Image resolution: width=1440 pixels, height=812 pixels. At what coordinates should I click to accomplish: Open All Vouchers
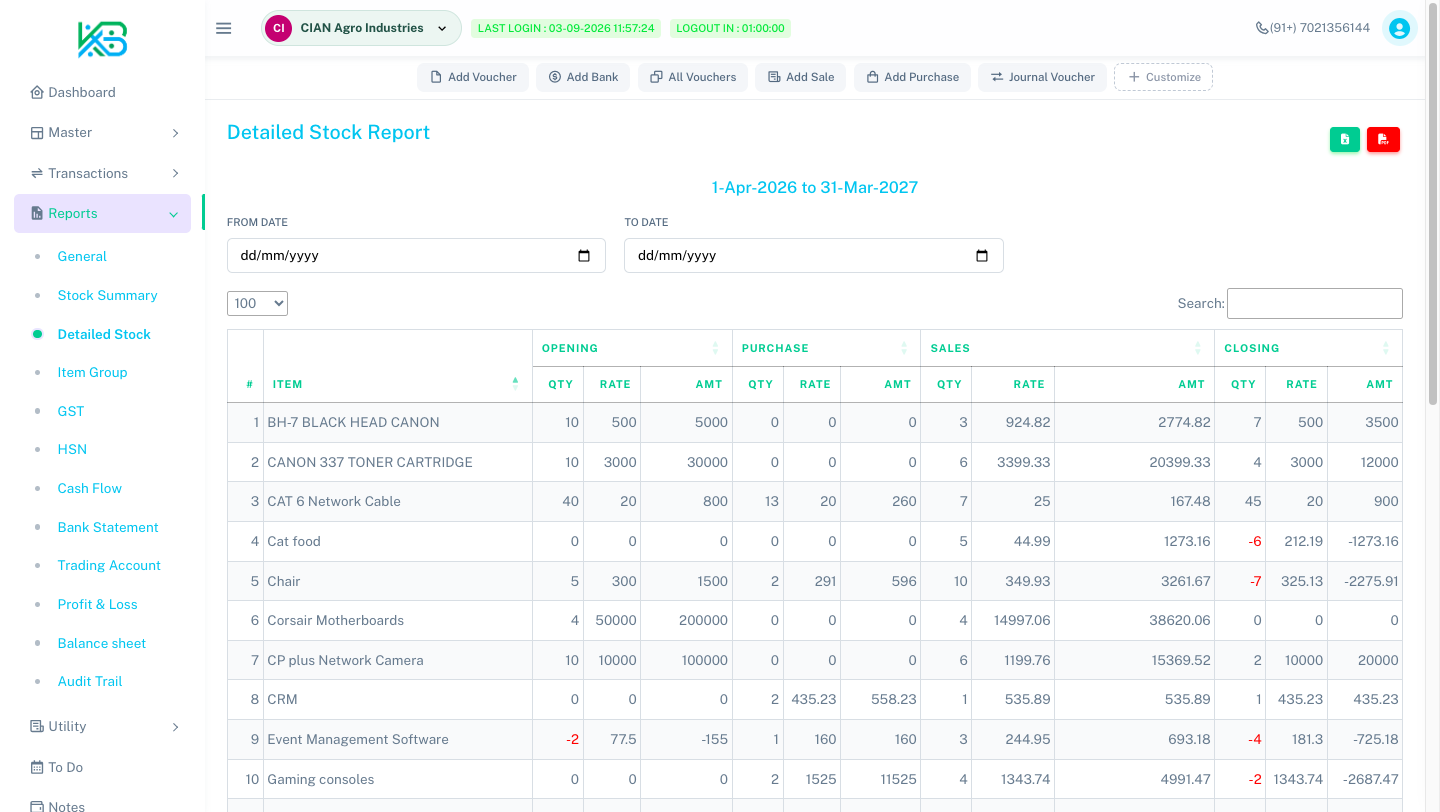[x=693, y=77]
